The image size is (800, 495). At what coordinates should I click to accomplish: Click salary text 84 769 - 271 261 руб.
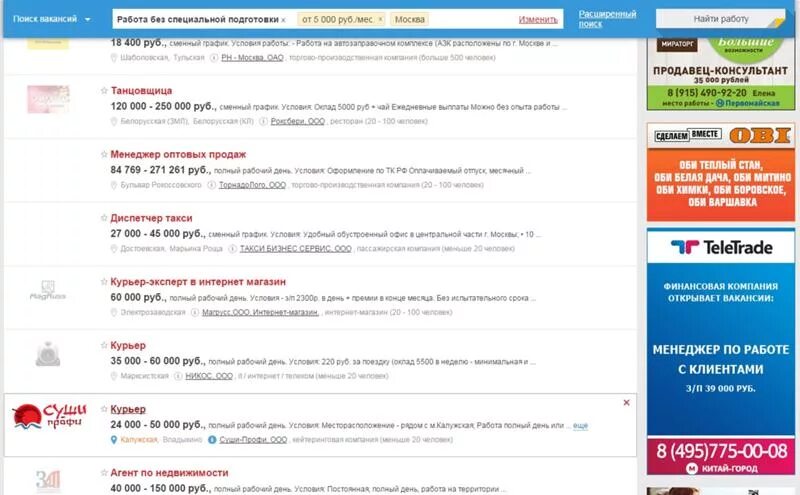(x=161, y=170)
